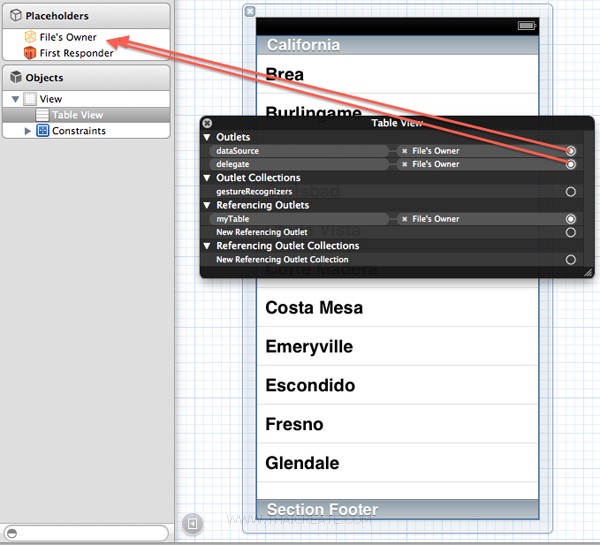
Task: Click the popup's vertical scrollbar
Action: click(588, 198)
